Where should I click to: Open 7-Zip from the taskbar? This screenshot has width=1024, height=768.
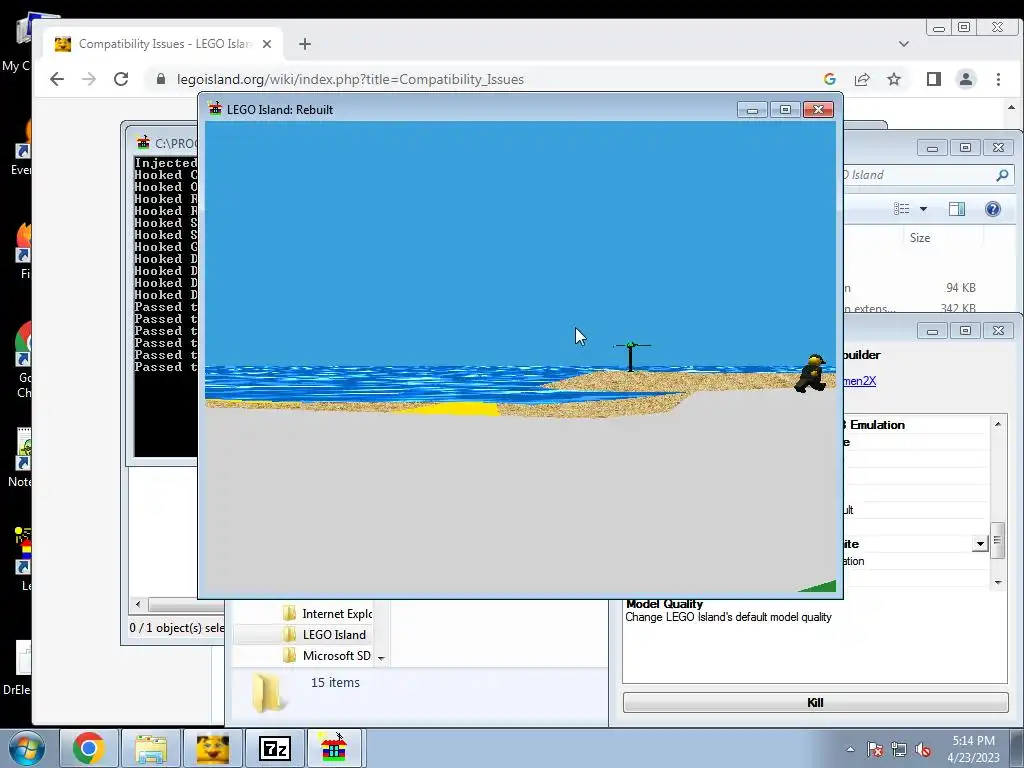[274, 748]
